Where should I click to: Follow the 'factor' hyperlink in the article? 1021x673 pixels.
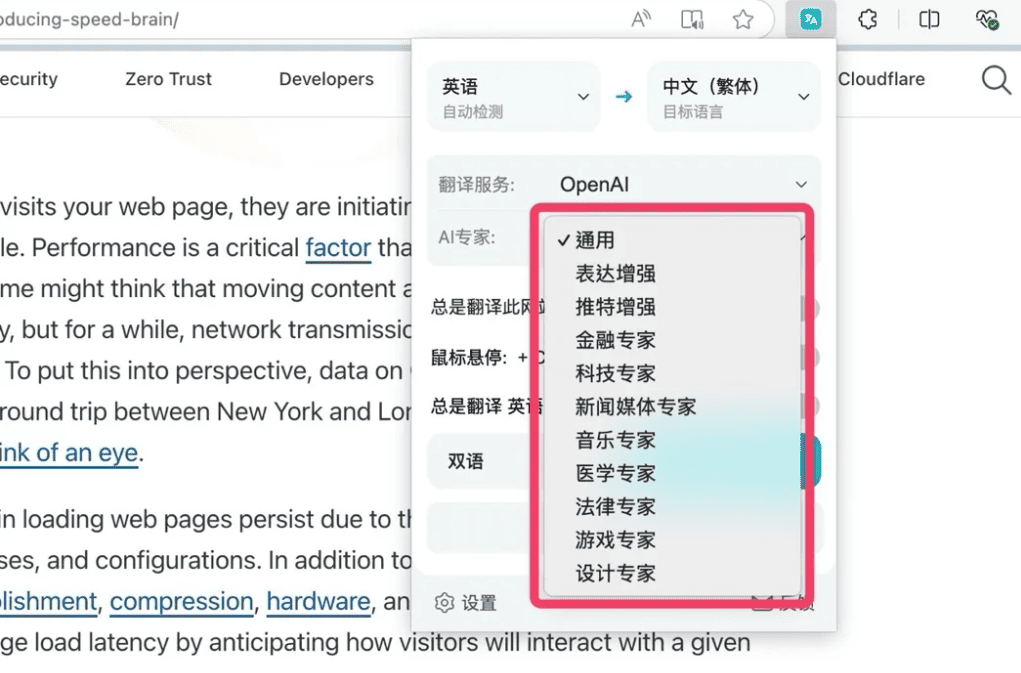[x=338, y=248]
